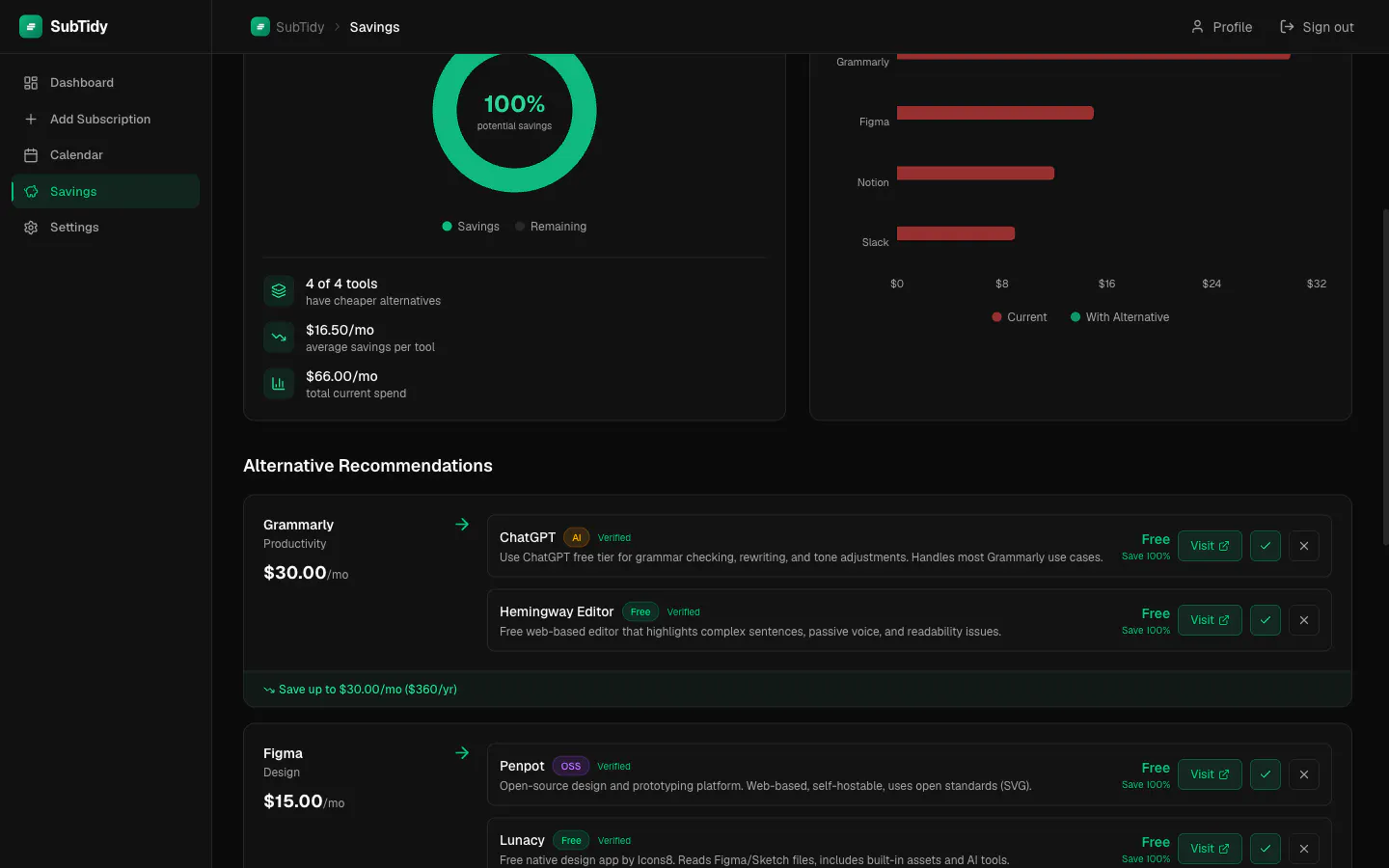
Task: Dismiss Hemingway Editor suggestion
Action: pos(1304,620)
